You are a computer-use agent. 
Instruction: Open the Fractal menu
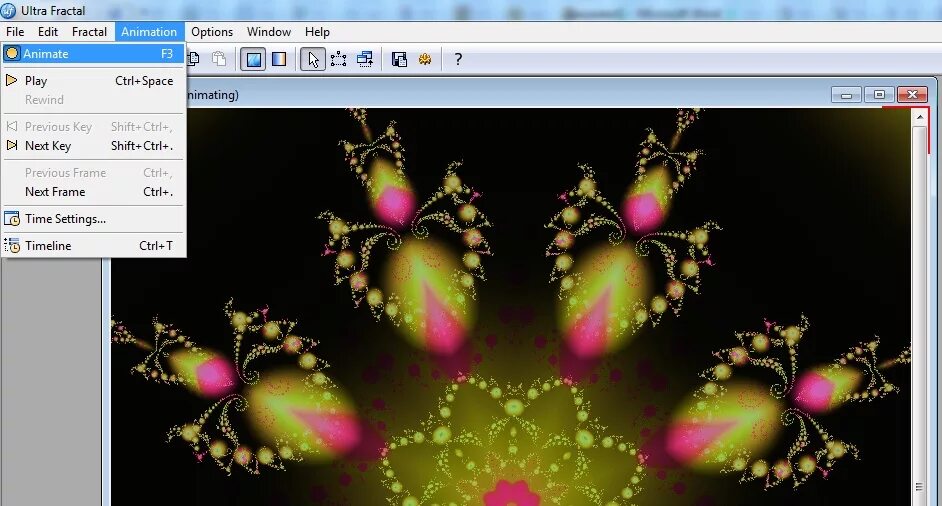(x=90, y=32)
